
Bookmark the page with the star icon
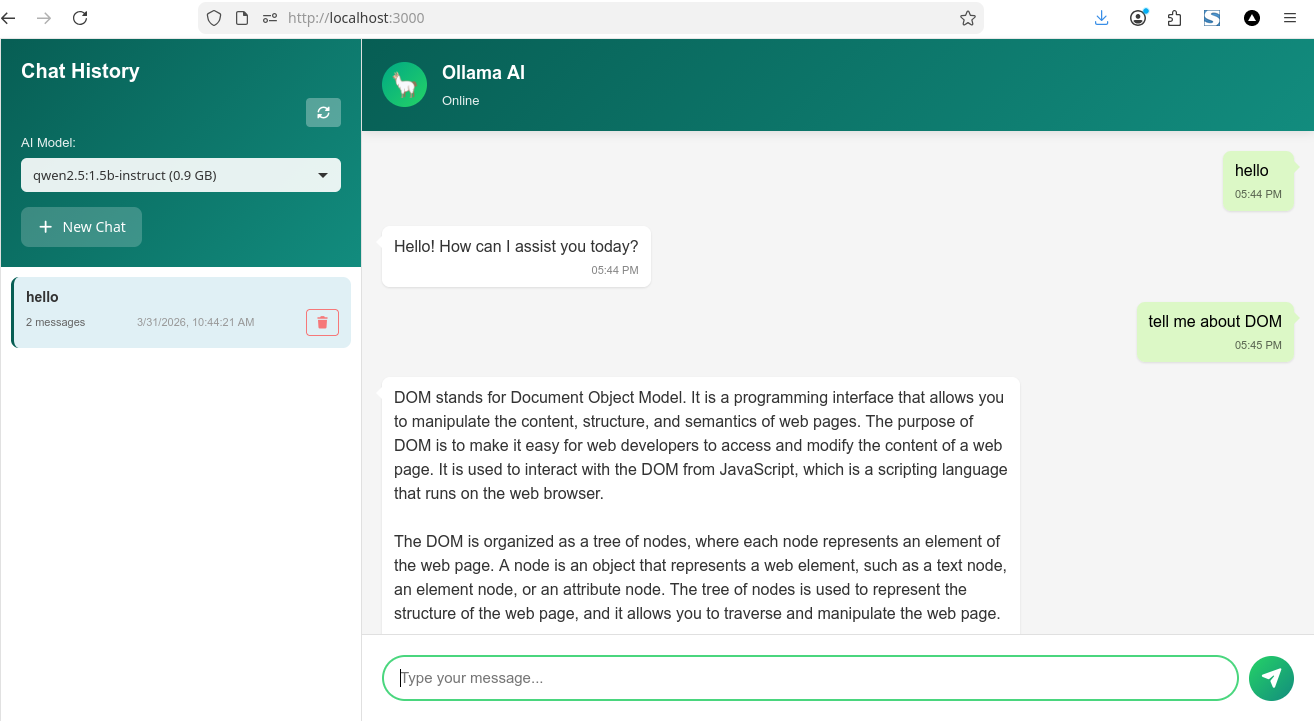coord(967,17)
